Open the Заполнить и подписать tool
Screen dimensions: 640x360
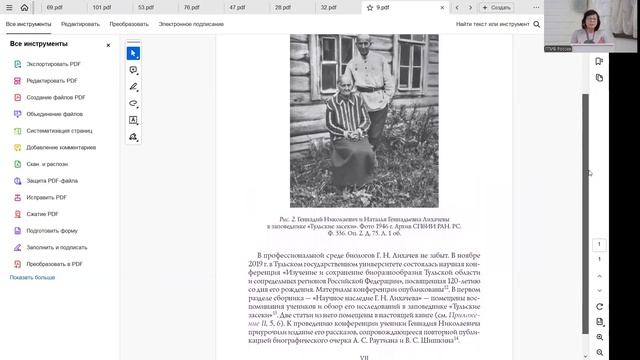point(50,247)
